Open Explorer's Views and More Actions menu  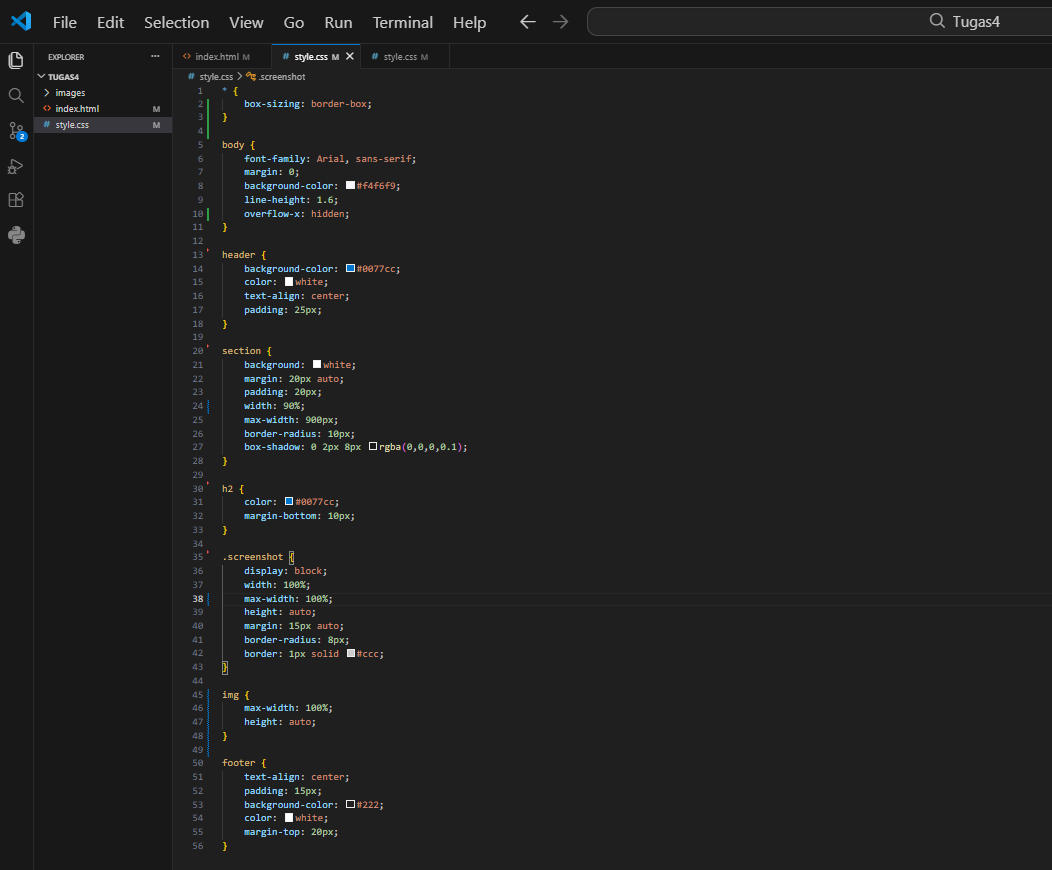coord(155,57)
